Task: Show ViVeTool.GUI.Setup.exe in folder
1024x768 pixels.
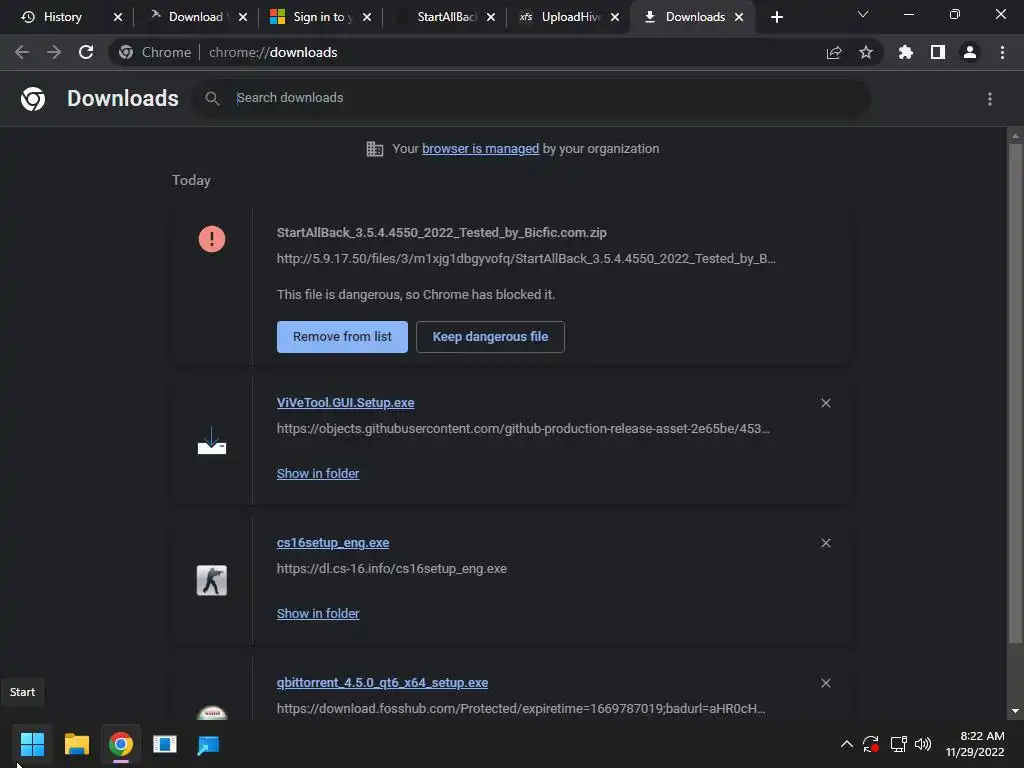Action: pyautogui.click(x=318, y=473)
